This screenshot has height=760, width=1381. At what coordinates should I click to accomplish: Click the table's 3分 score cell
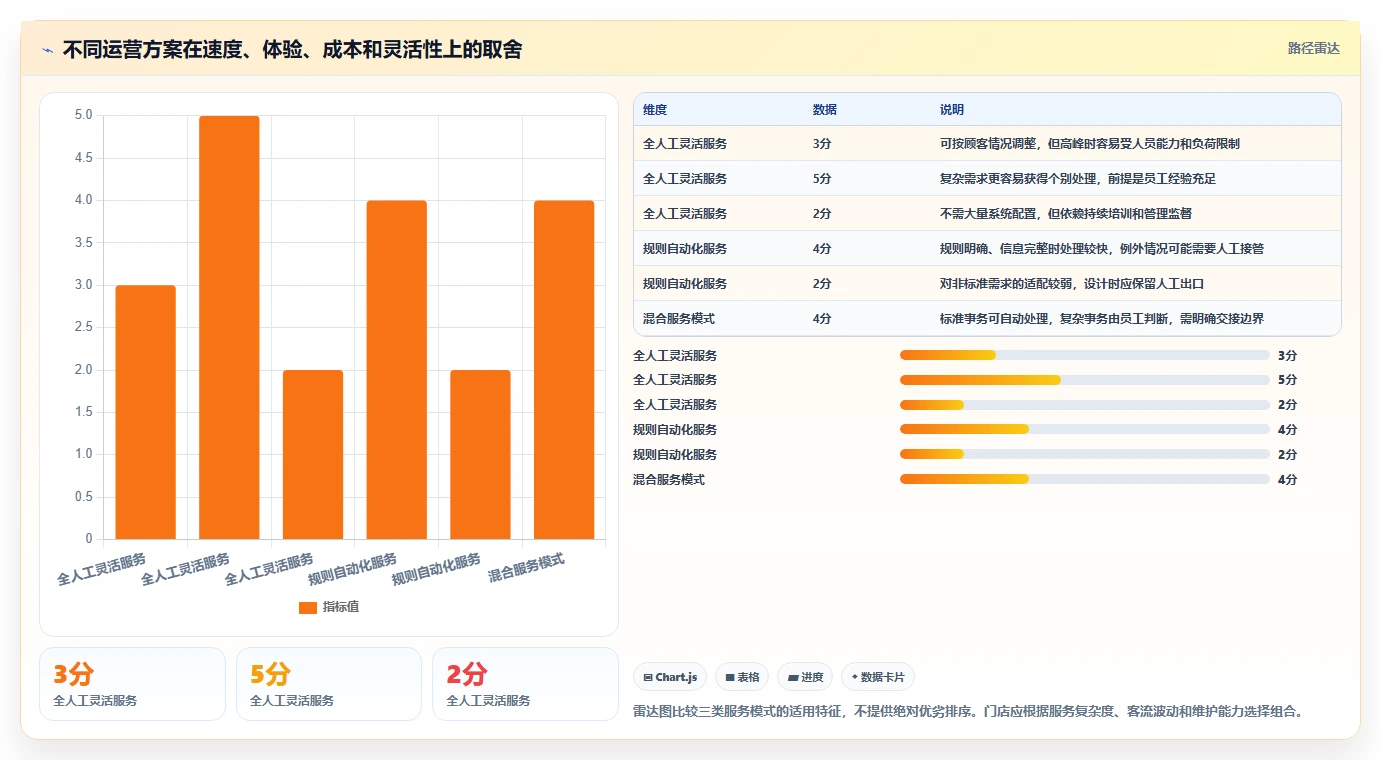pyautogui.click(x=822, y=144)
